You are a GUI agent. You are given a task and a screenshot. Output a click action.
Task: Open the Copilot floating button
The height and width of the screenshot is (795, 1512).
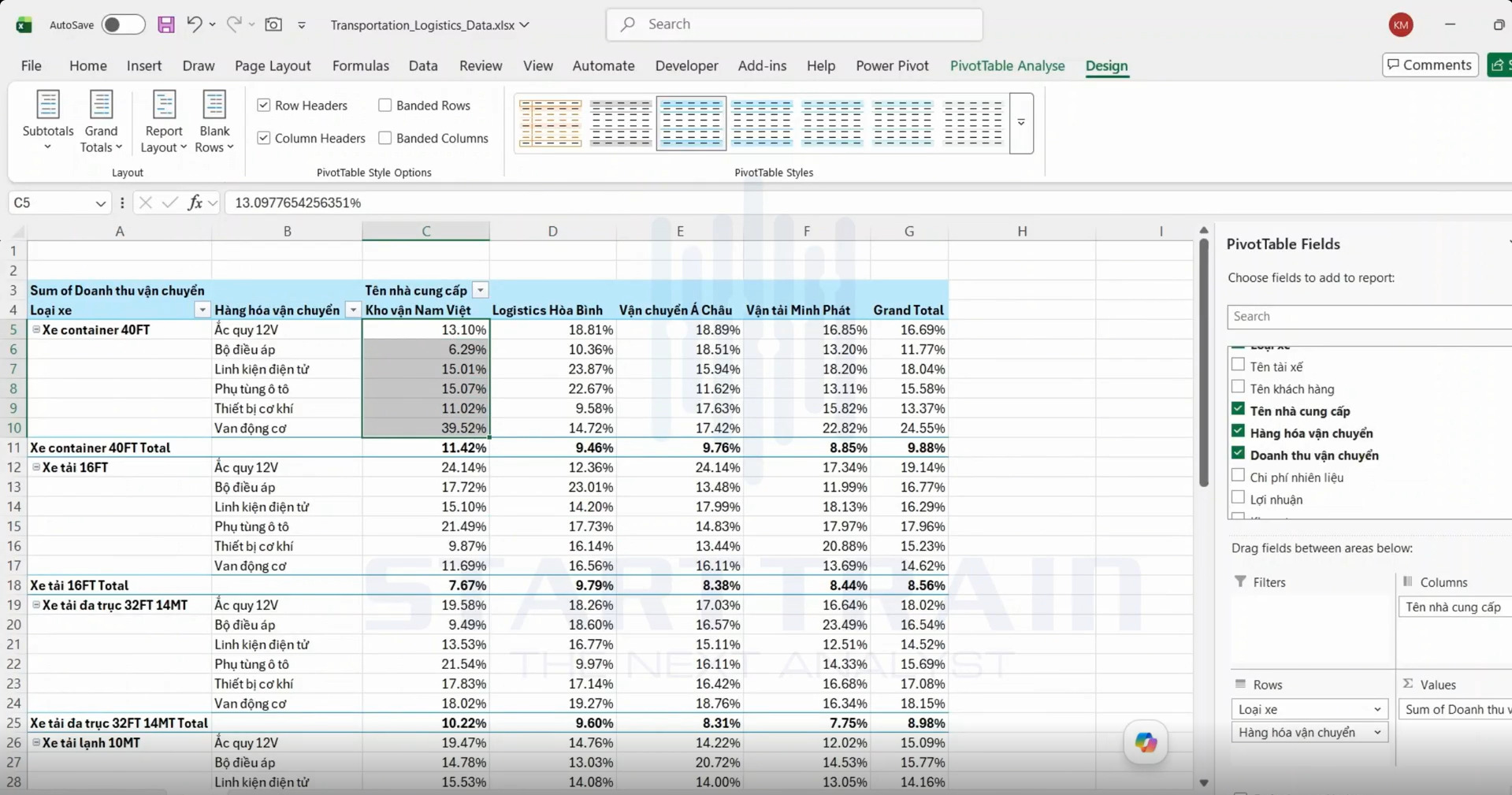[x=1146, y=741]
